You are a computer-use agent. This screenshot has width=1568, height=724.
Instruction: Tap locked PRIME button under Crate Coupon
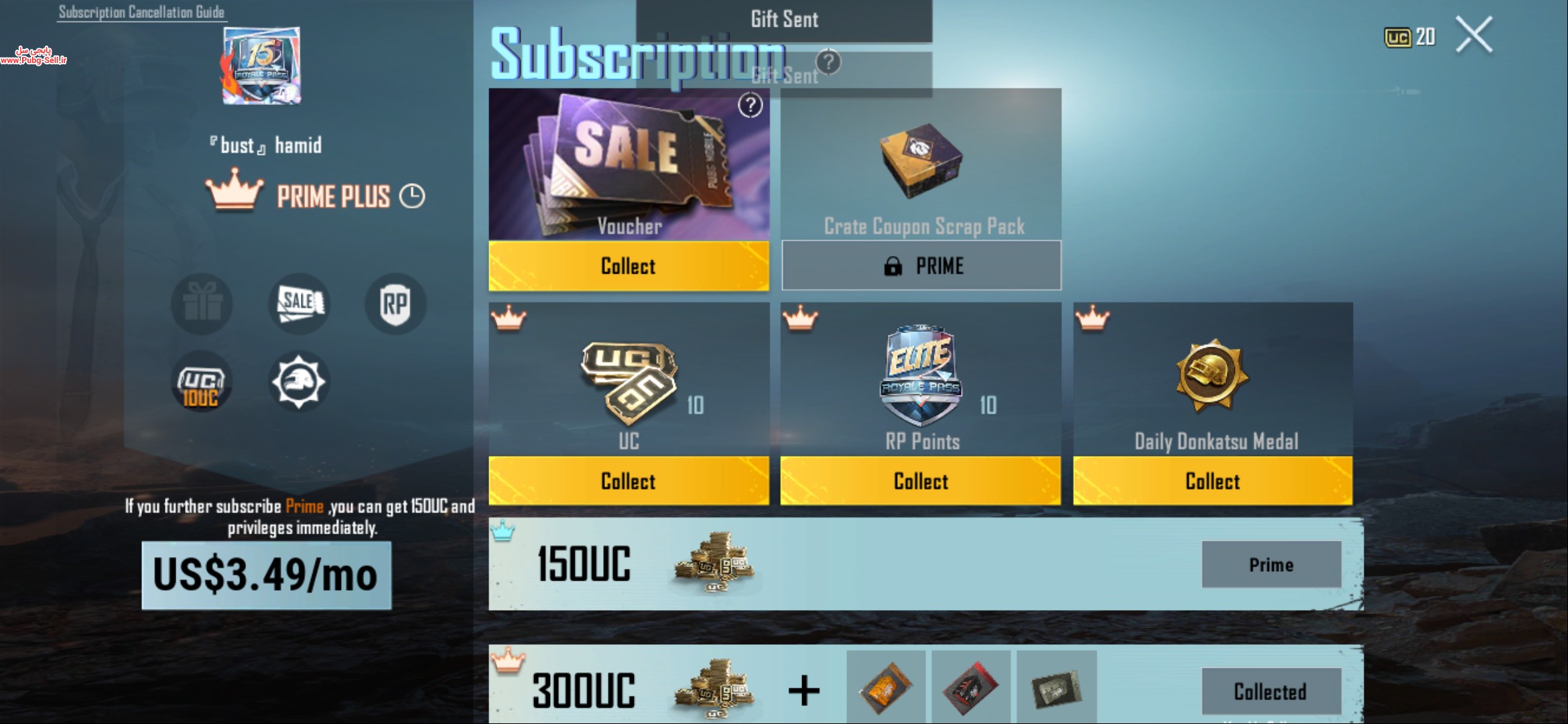pyautogui.click(x=921, y=266)
